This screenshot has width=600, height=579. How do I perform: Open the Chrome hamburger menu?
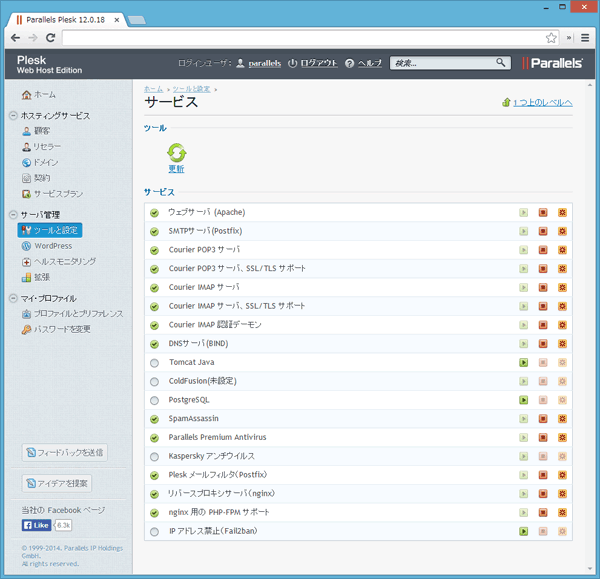coord(585,38)
